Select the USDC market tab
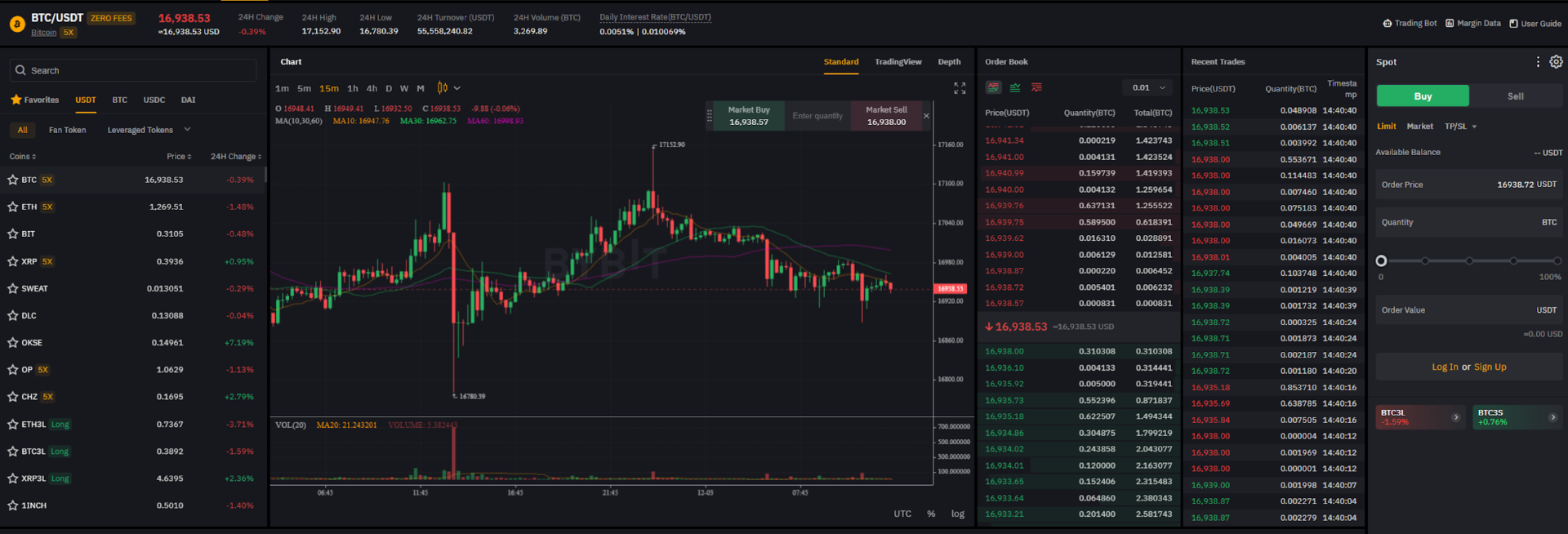The height and width of the screenshot is (534, 1568). tap(154, 100)
